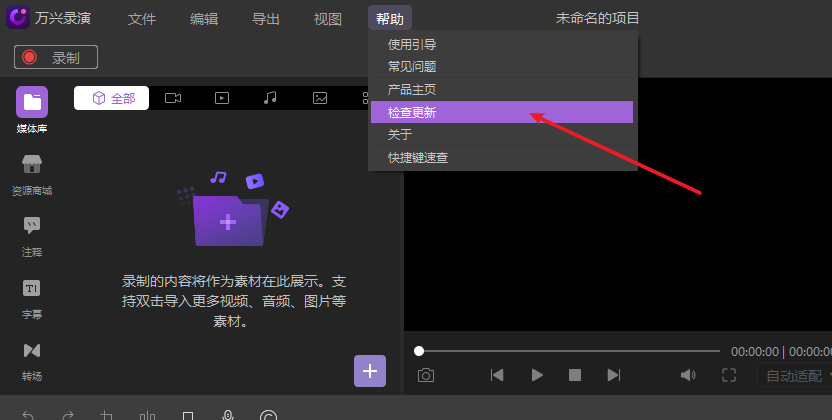Open the 注释 annotations panel
The width and height of the screenshot is (832, 420).
[32, 237]
